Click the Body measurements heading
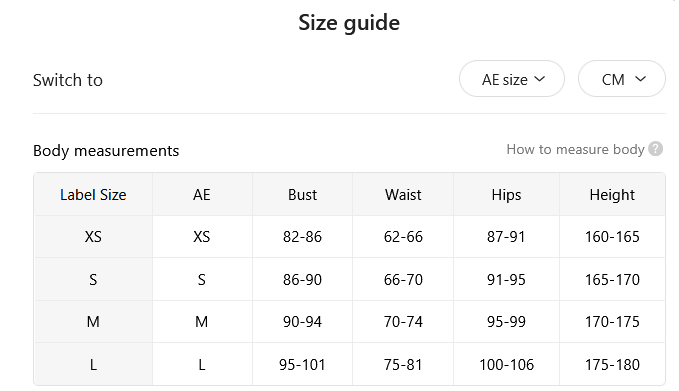Viewport: 679px width, 391px height. 106,151
